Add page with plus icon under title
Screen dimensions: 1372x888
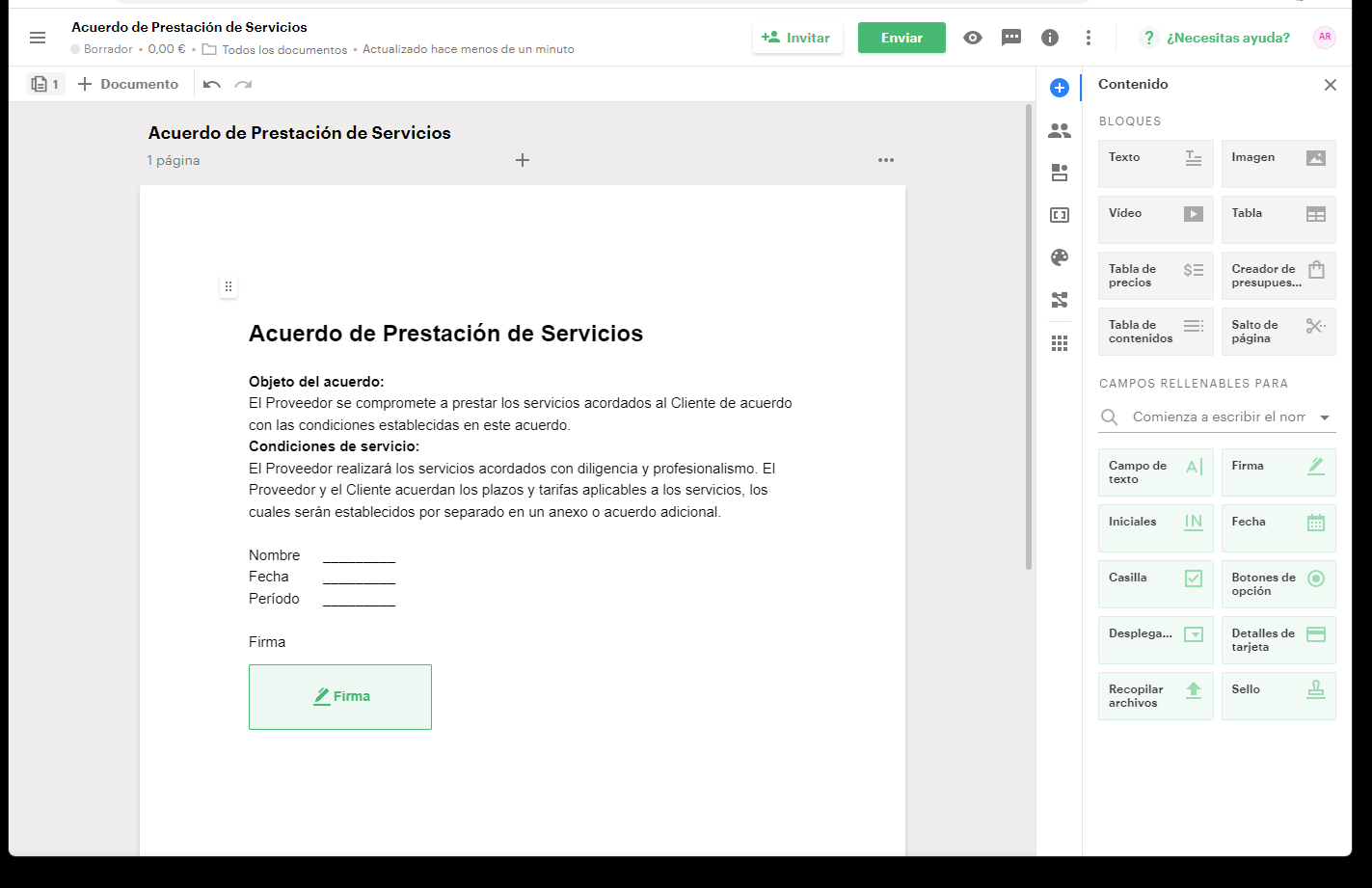[x=523, y=160]
